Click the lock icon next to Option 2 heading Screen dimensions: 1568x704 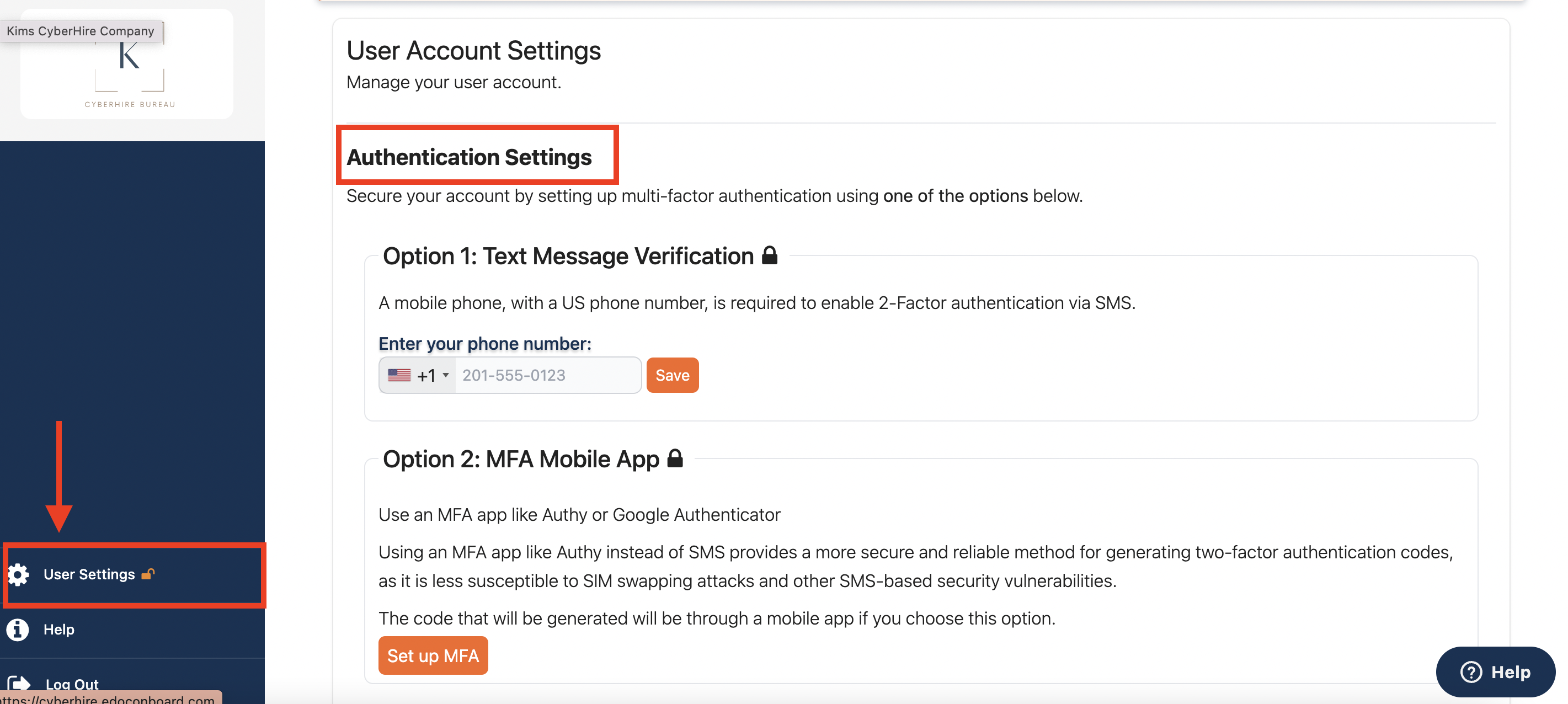[x=674, y=458]
